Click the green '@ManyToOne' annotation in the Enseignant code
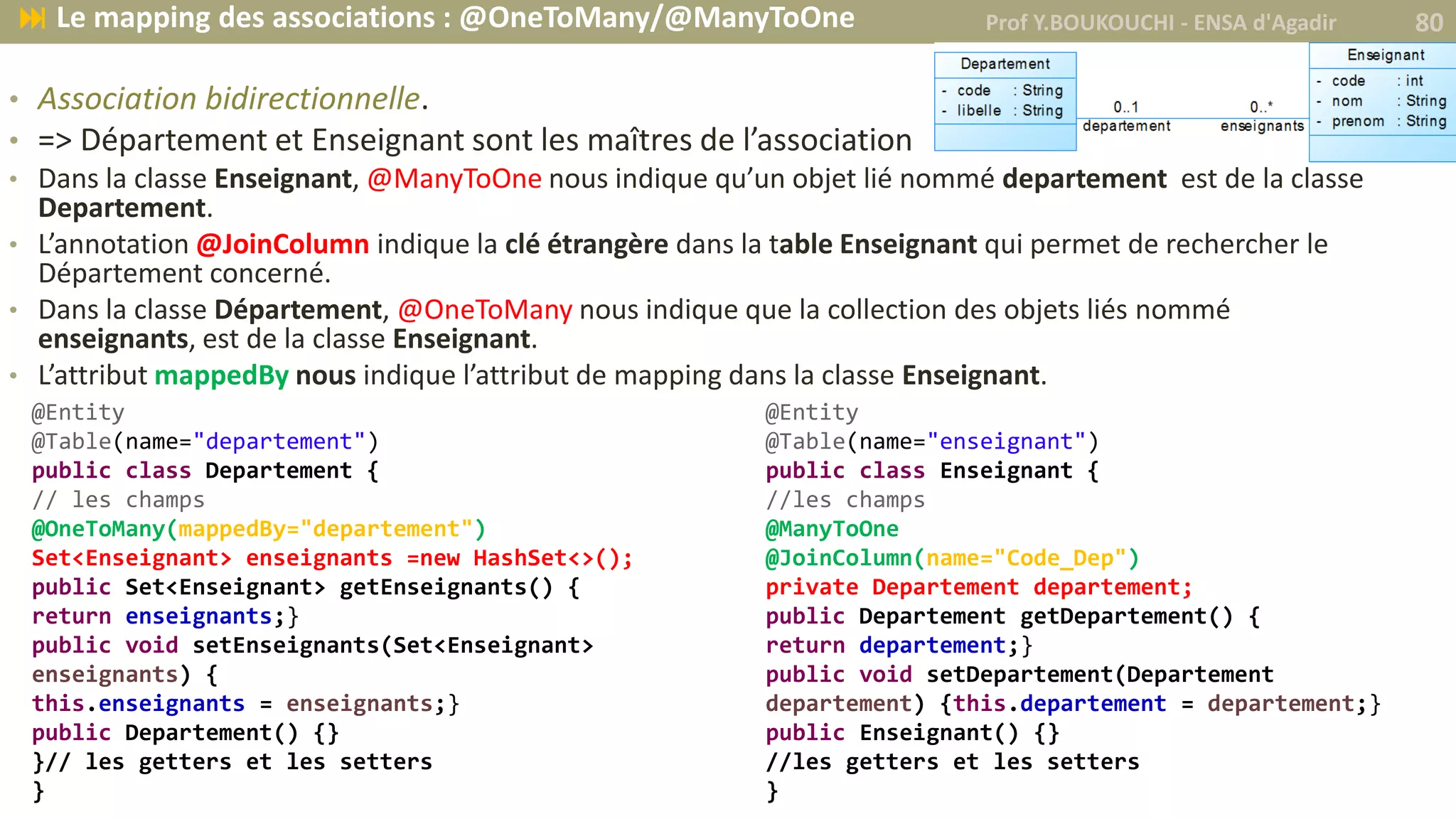1456x819 pixels. tap(832, 529)
